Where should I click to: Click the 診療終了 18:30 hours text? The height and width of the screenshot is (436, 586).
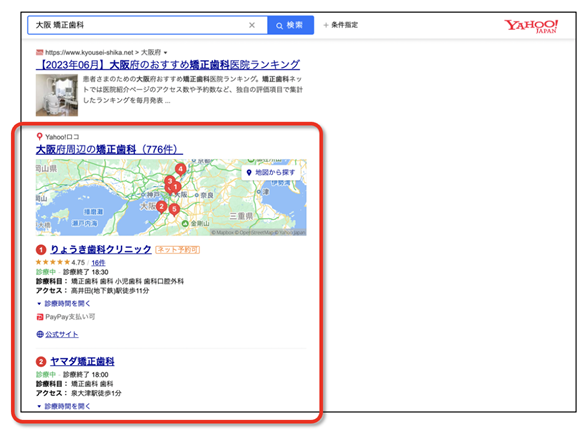click(x=86, y=272)
